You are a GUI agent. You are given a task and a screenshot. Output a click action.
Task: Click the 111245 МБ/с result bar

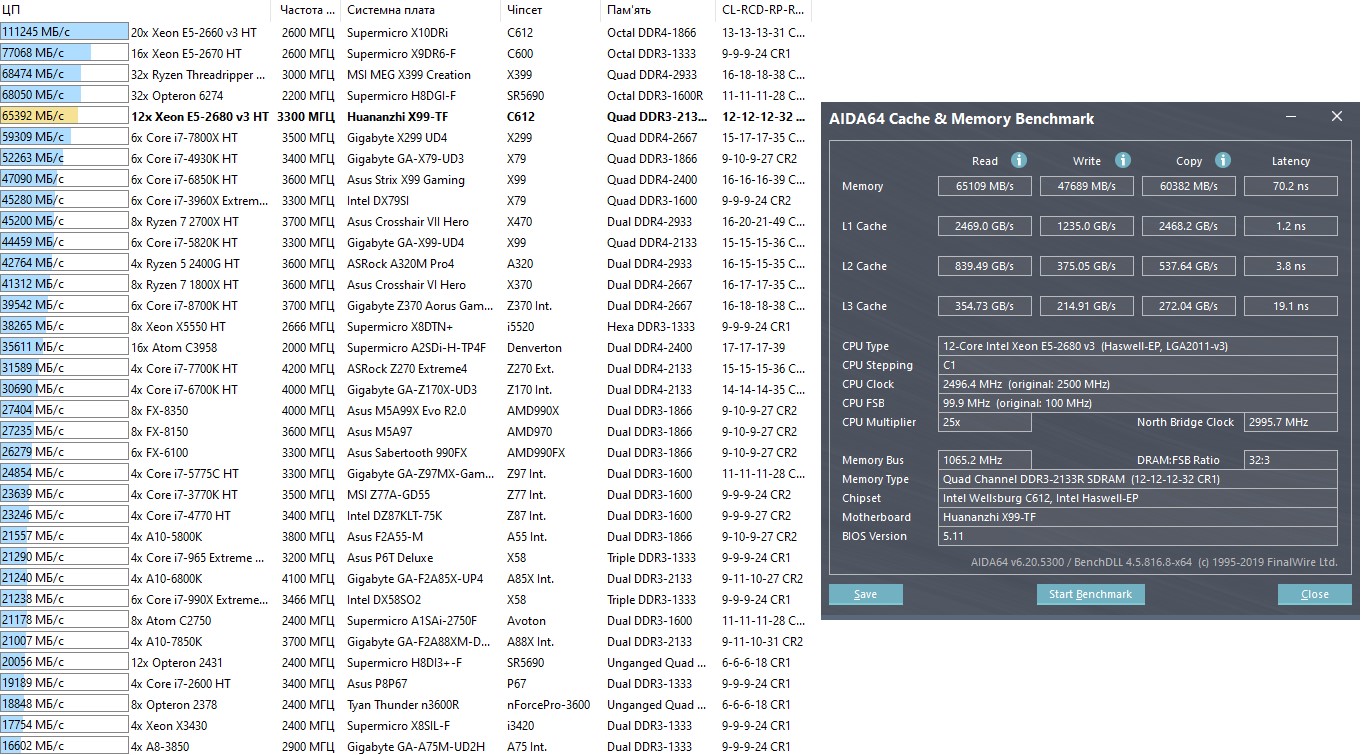64,32
